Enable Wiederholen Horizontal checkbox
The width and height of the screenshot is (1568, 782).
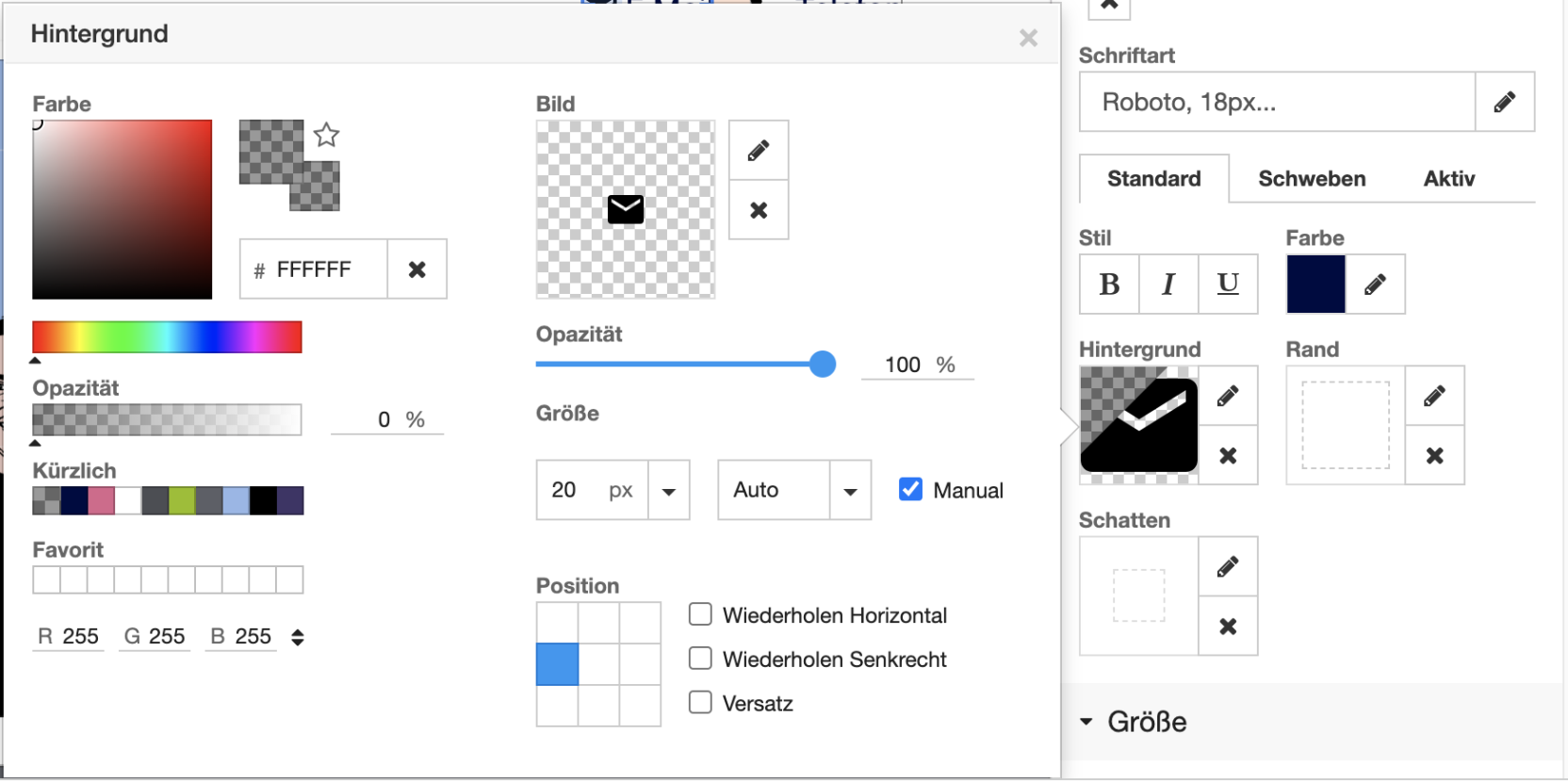tap(700, 614)
